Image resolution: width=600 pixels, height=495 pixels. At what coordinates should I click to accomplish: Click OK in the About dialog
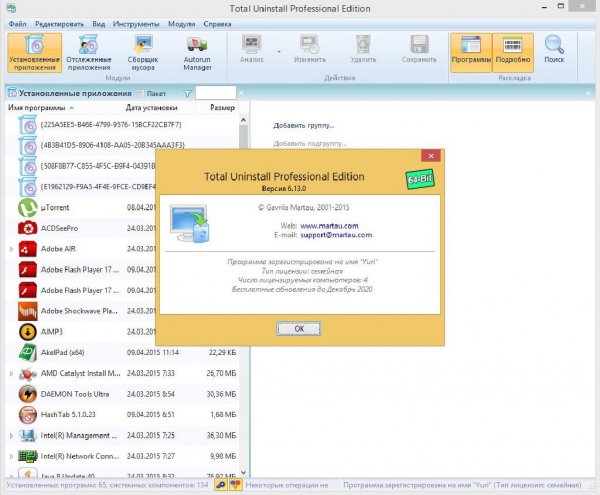[299, 329]
